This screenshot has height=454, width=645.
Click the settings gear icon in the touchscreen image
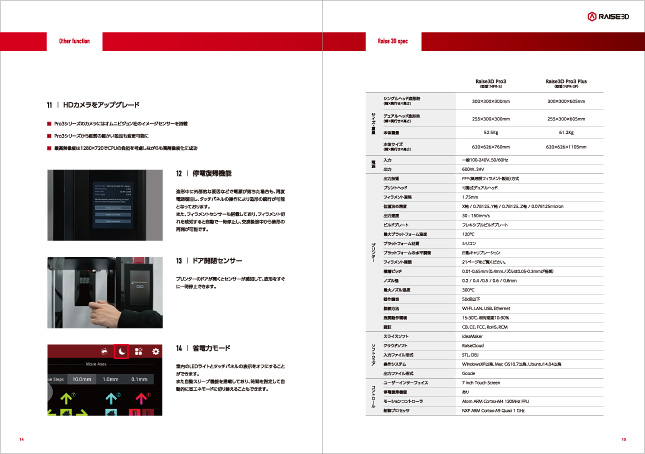point(155,352)
